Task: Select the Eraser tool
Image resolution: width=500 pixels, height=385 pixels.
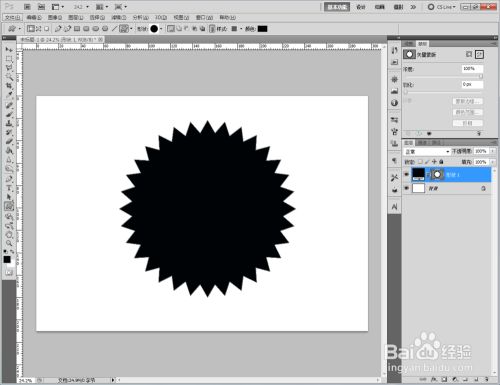Action: (x=9, y=142)
